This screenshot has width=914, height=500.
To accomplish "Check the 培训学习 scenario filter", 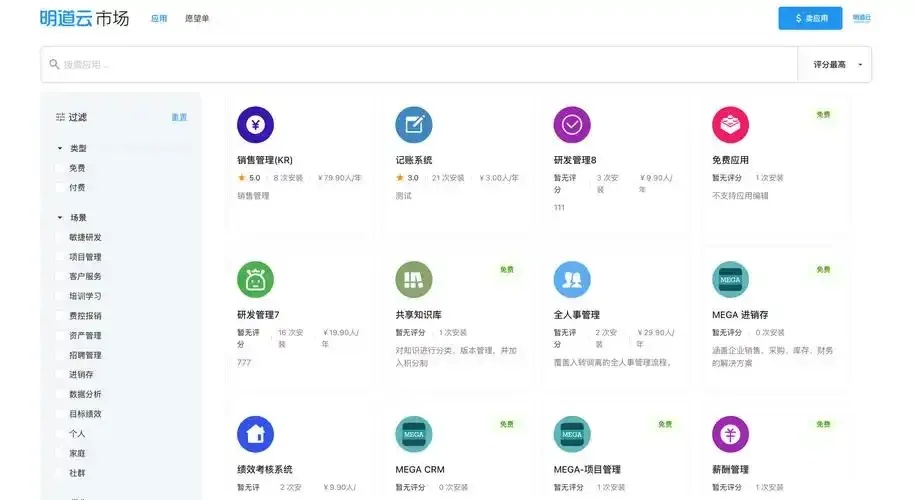I will 59,296.
